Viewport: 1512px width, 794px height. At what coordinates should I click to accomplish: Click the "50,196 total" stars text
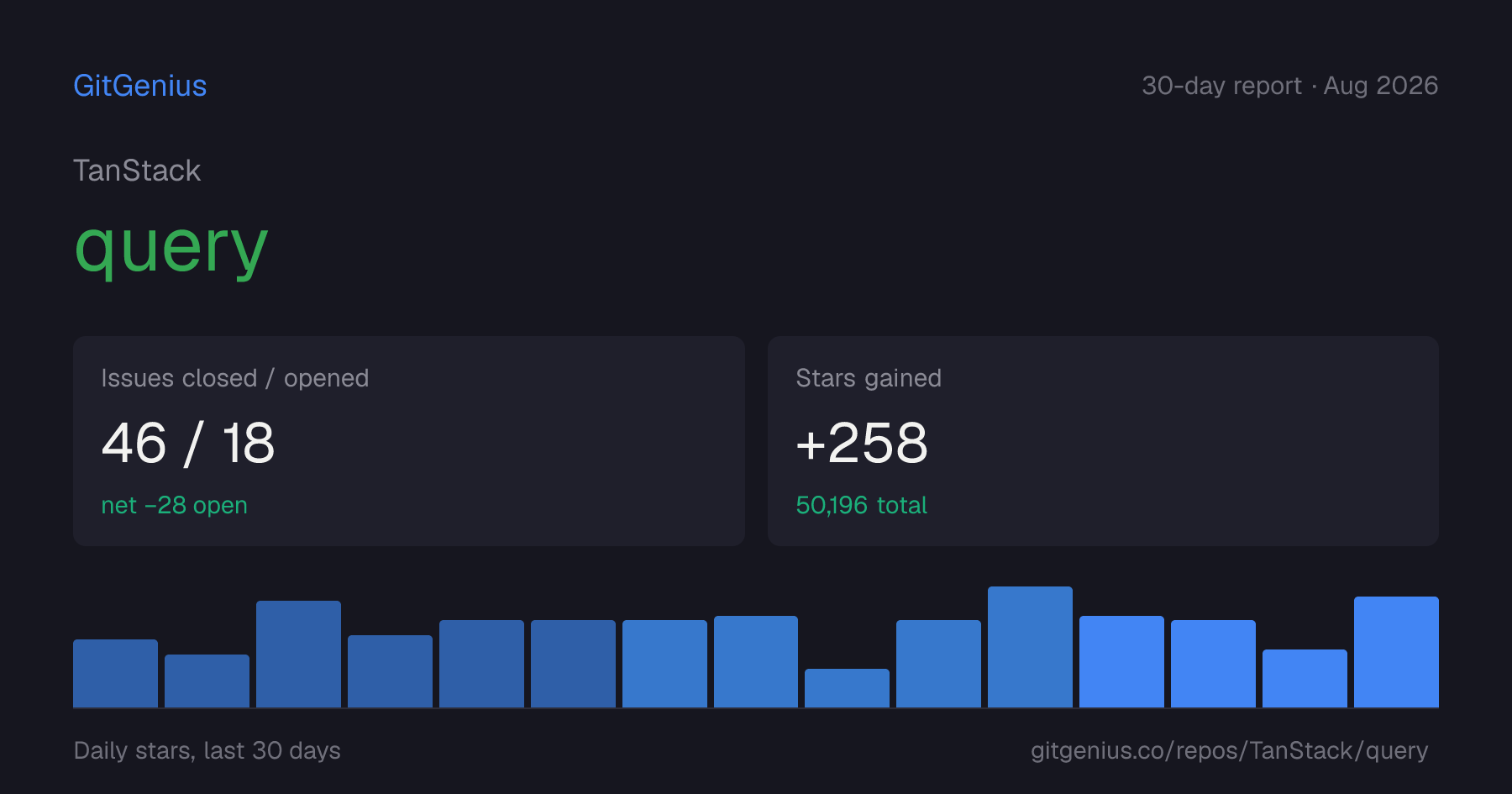(861, 505)
